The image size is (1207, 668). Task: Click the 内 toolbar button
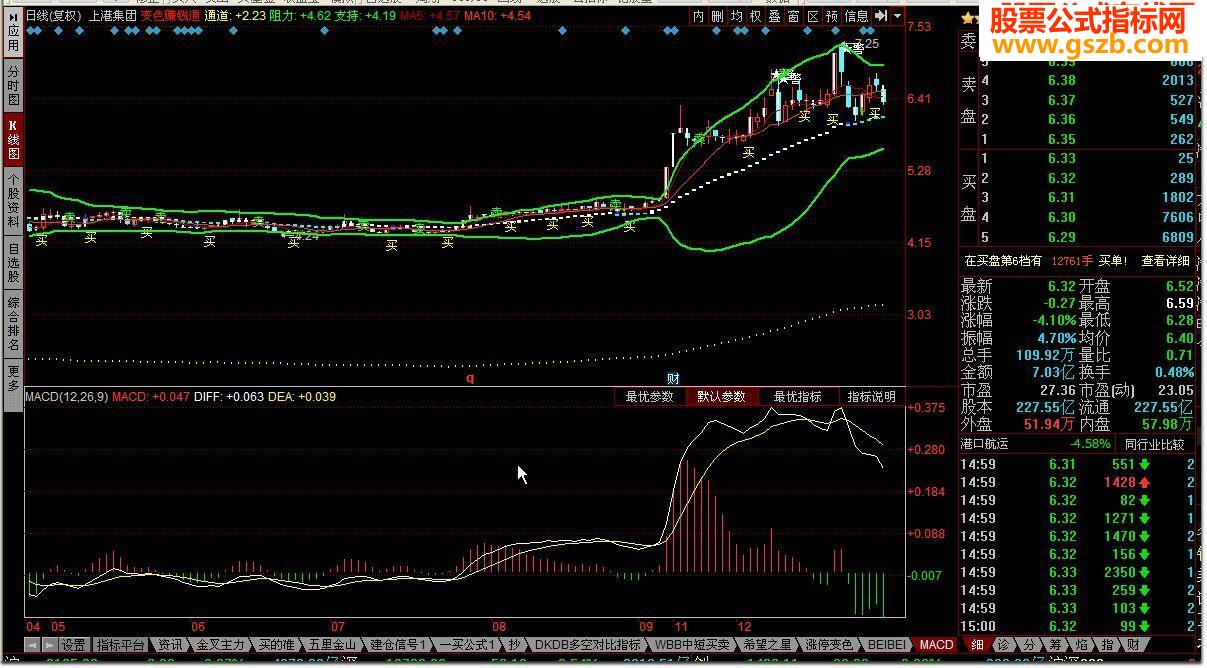tap(699, 16)
